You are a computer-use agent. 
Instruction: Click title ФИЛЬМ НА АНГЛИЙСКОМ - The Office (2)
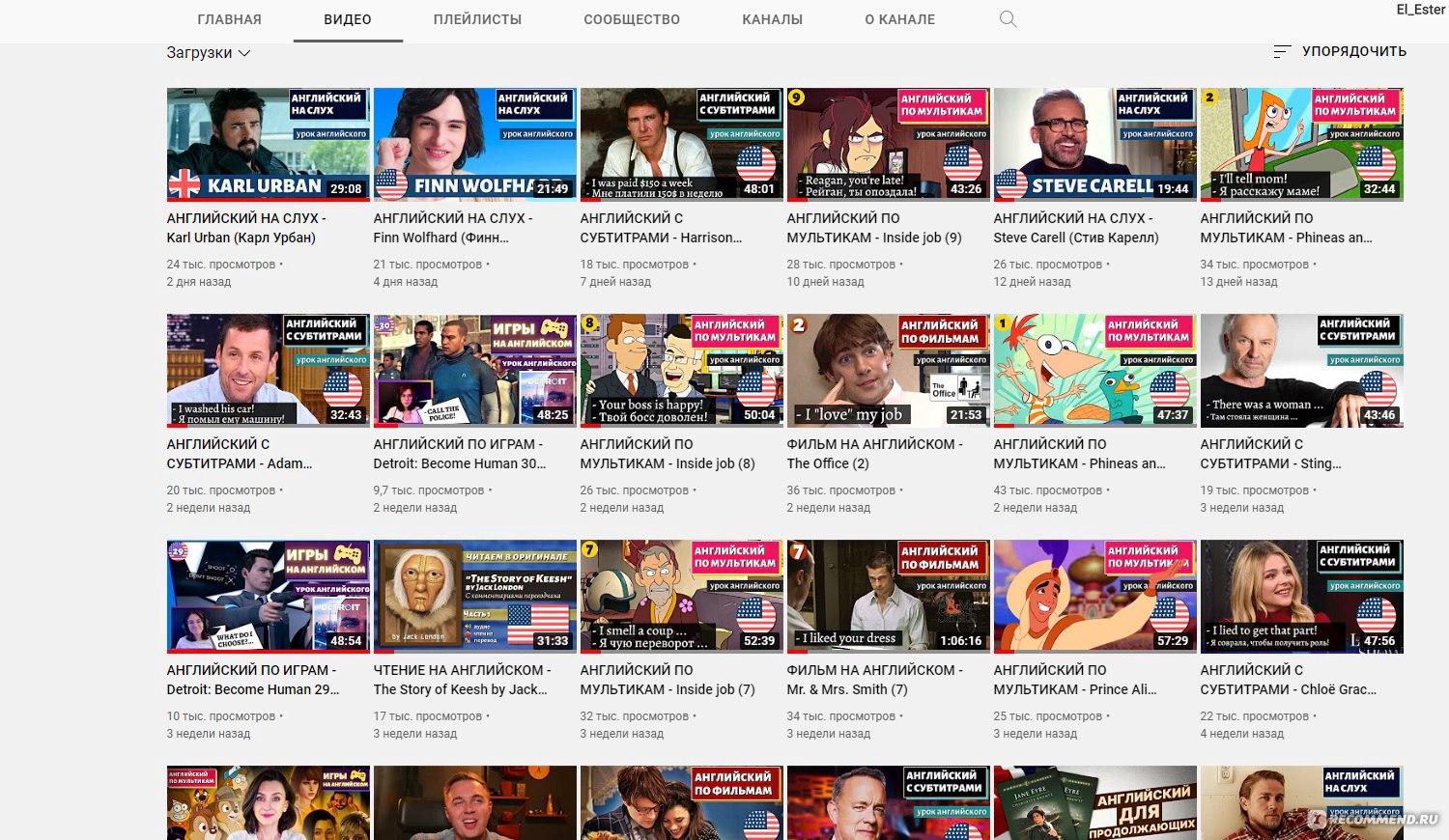coord(874,454)
